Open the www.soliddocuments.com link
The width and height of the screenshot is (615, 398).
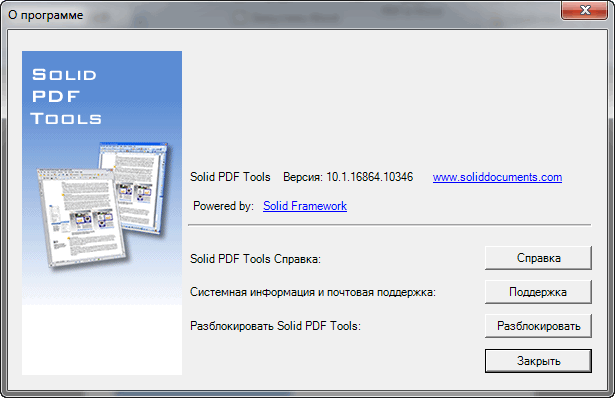click(497, 177)
